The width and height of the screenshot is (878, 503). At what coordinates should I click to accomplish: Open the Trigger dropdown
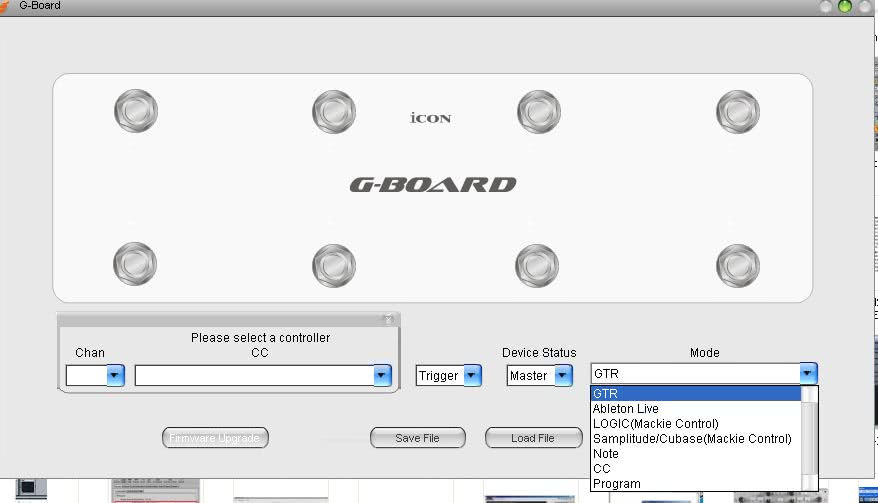pos(448,375)
